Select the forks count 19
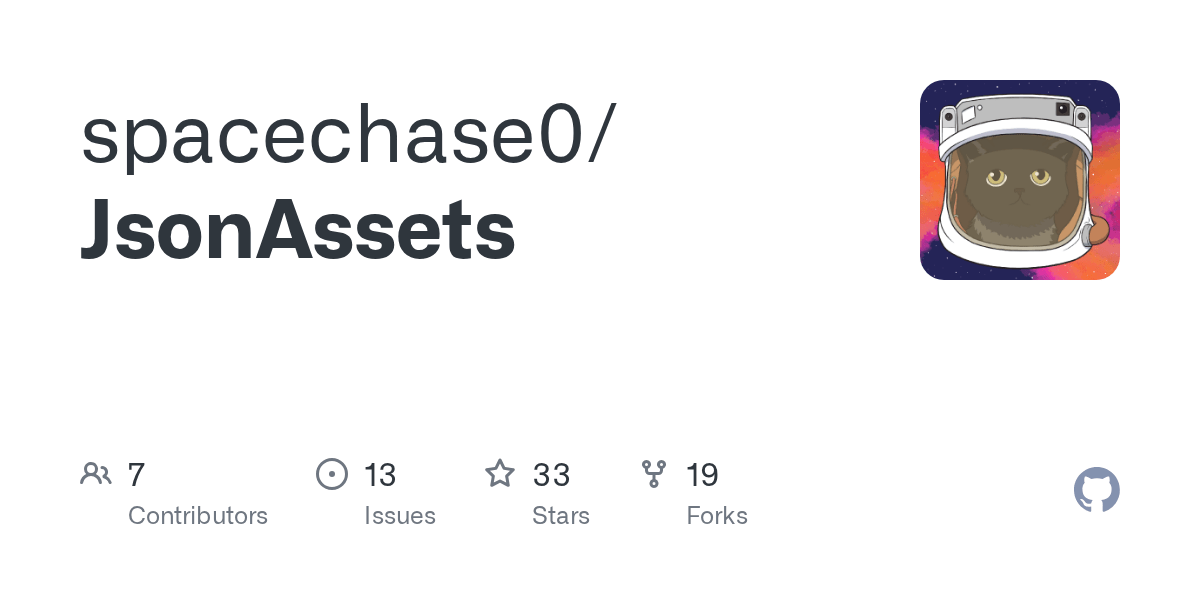 [x=702, y=475]
